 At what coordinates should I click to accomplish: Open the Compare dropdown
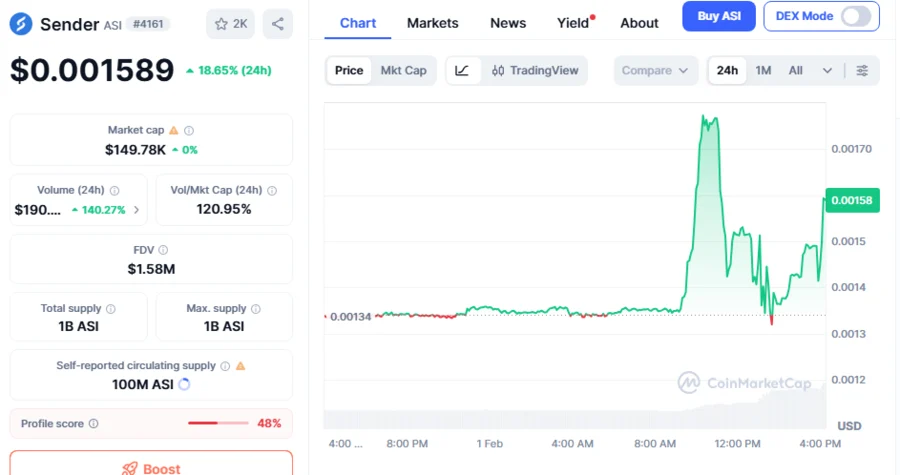pyautogui.click(x=655, y=71)
